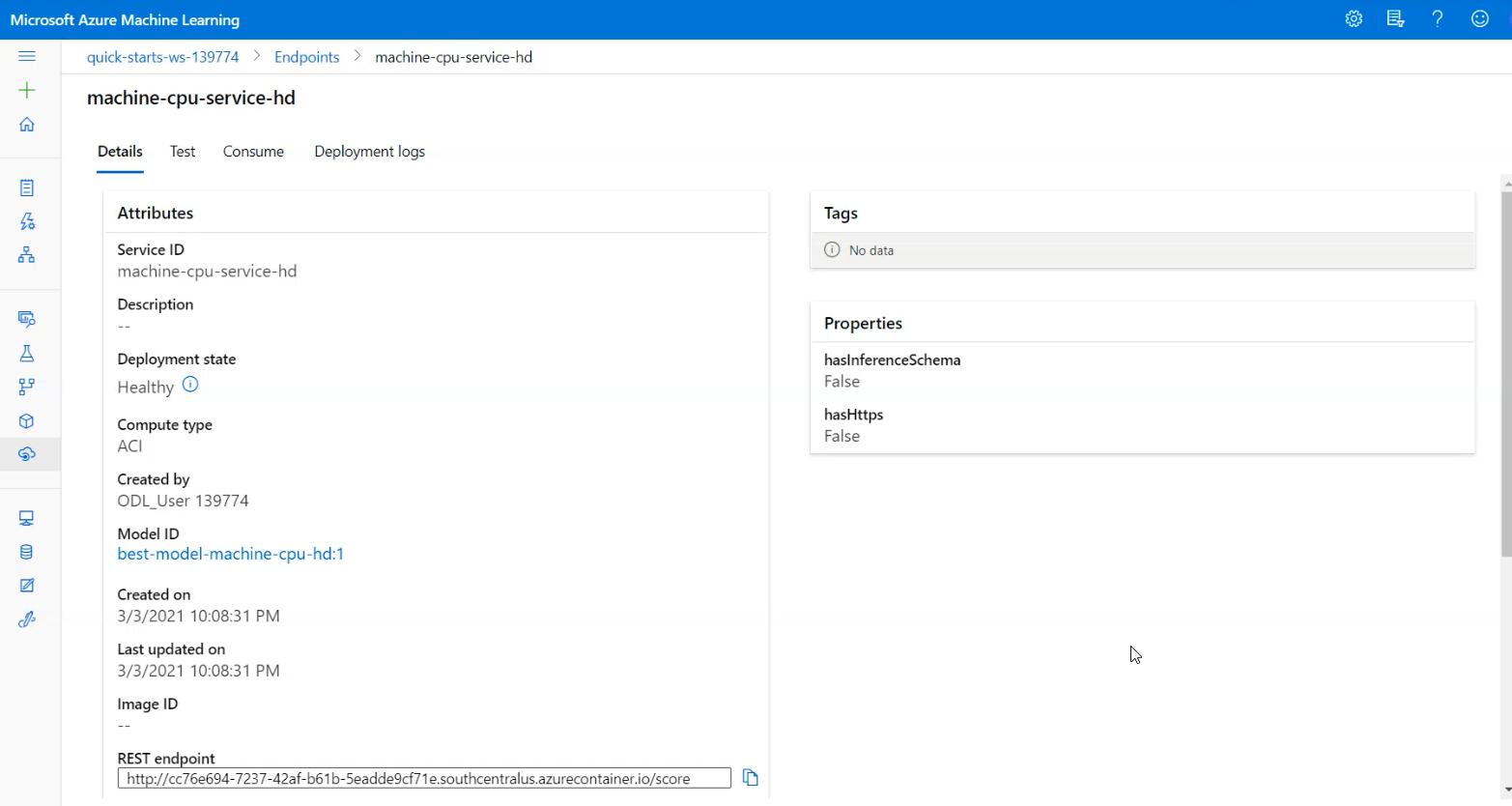Click Compute type value ACI
1512x806 pixels.
click(129, 446)
